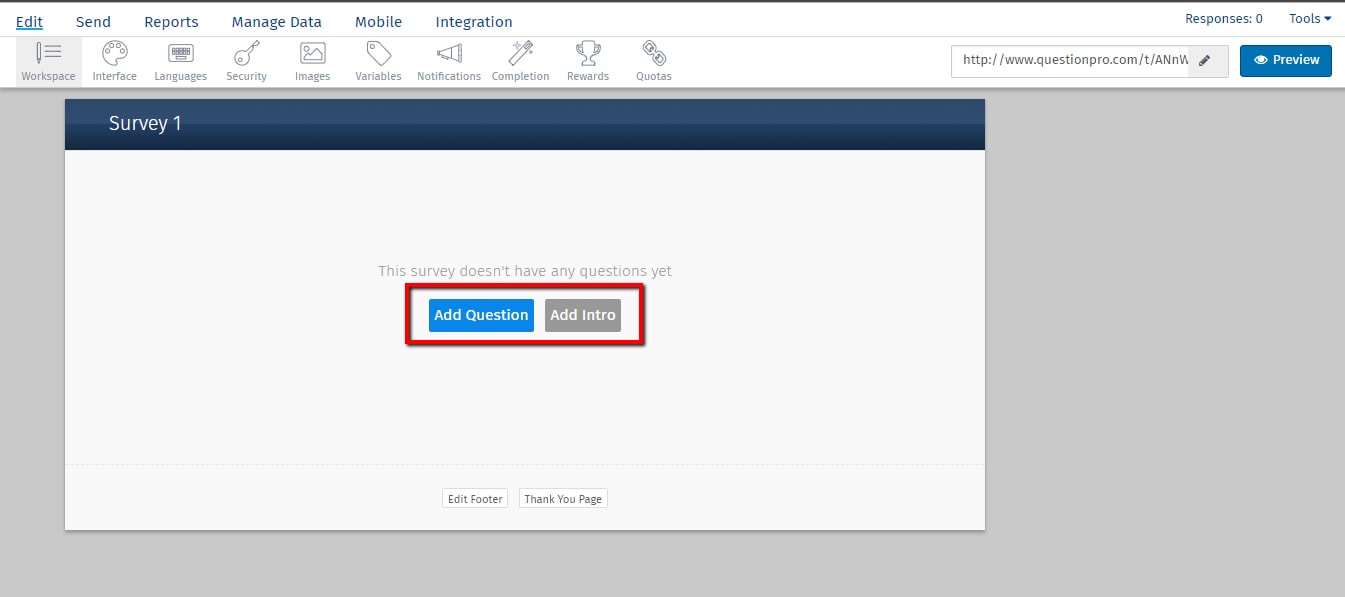1345x597 pixels.
Task: Expand the Tools dropdown menu
Action: (1310, 19)
